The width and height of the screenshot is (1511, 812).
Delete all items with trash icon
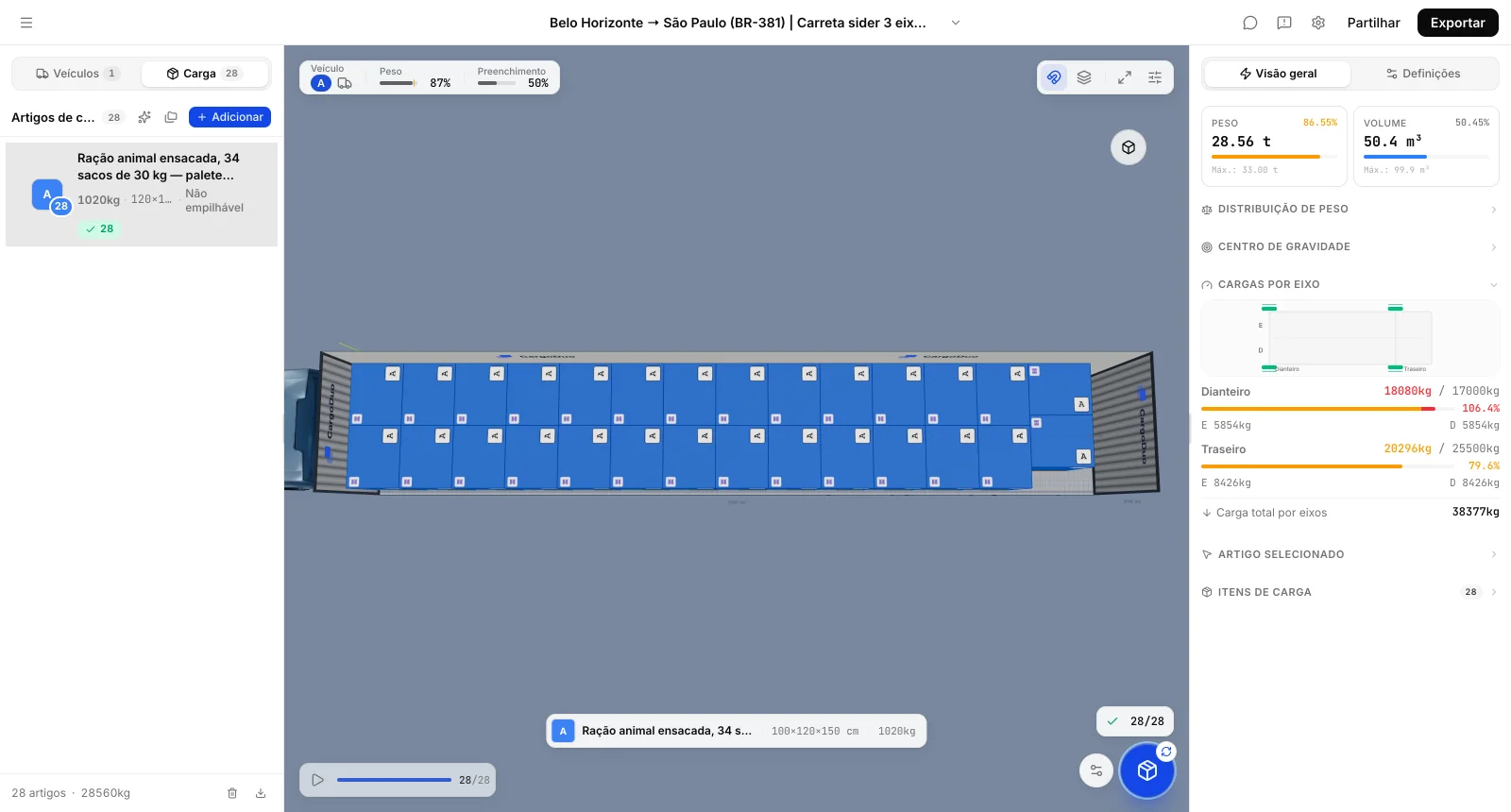point(232,793)
